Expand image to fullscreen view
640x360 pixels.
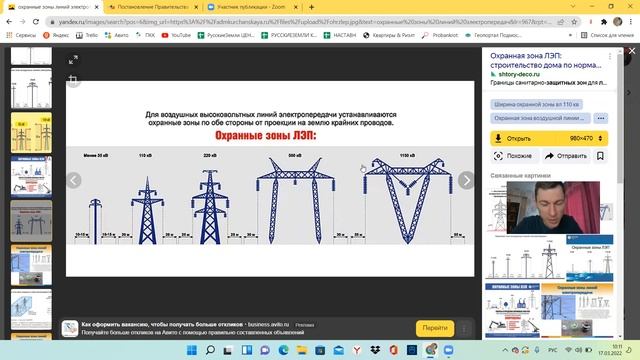73,60
